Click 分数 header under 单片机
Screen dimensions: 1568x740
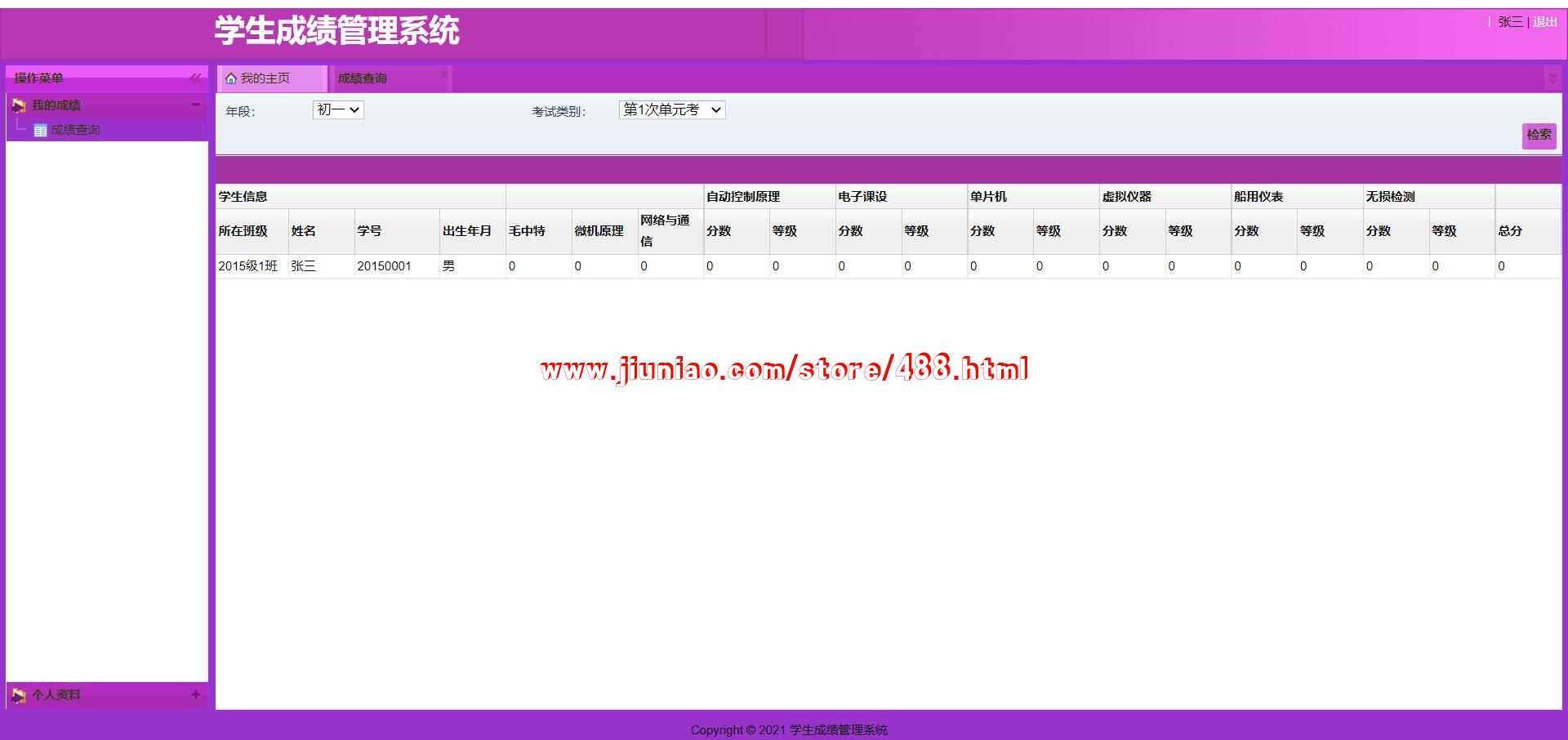tap(1000, 231)
